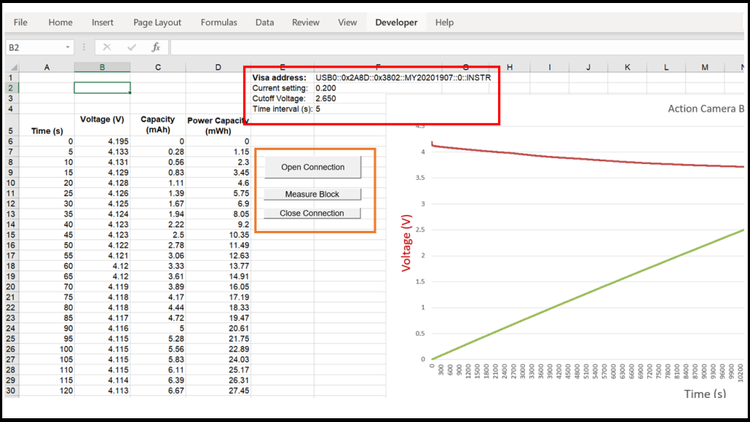This screenshot has width=750, height=422.
Task: Select the Data ribbon tab
Action: click(x=264, y=22)
